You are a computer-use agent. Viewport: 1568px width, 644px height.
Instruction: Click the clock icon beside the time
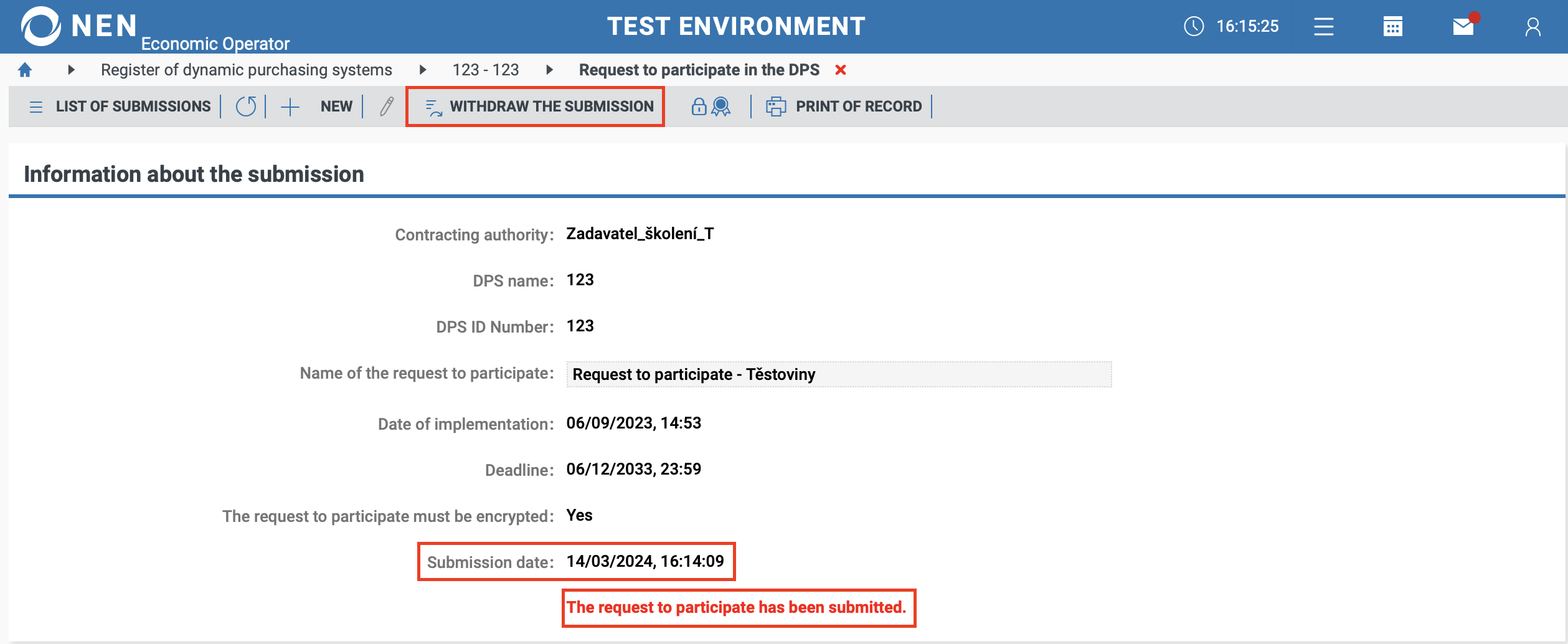tap(1193, 26)
